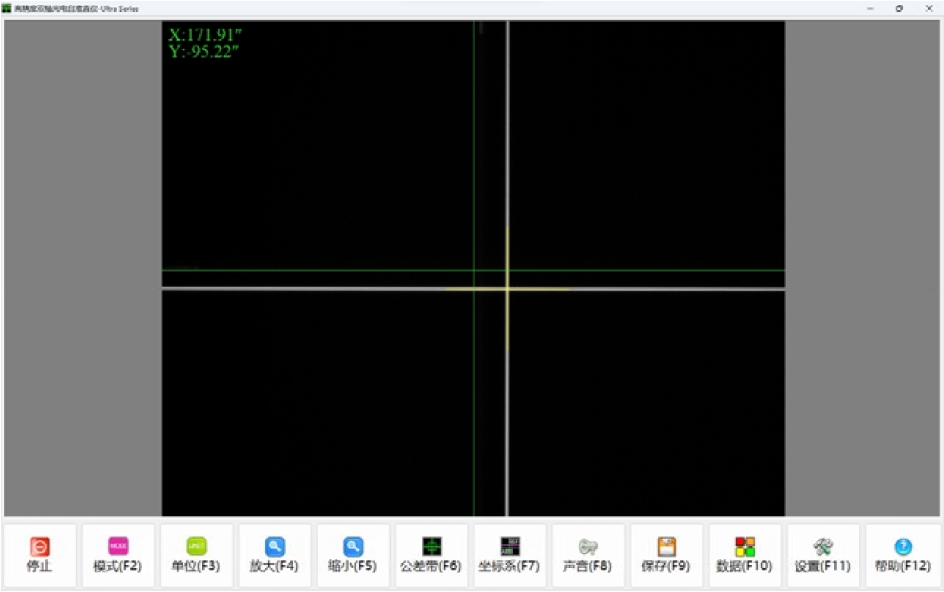Click the green reference crosshair intersection
944x592 pixels.
(x=474, y=270)
